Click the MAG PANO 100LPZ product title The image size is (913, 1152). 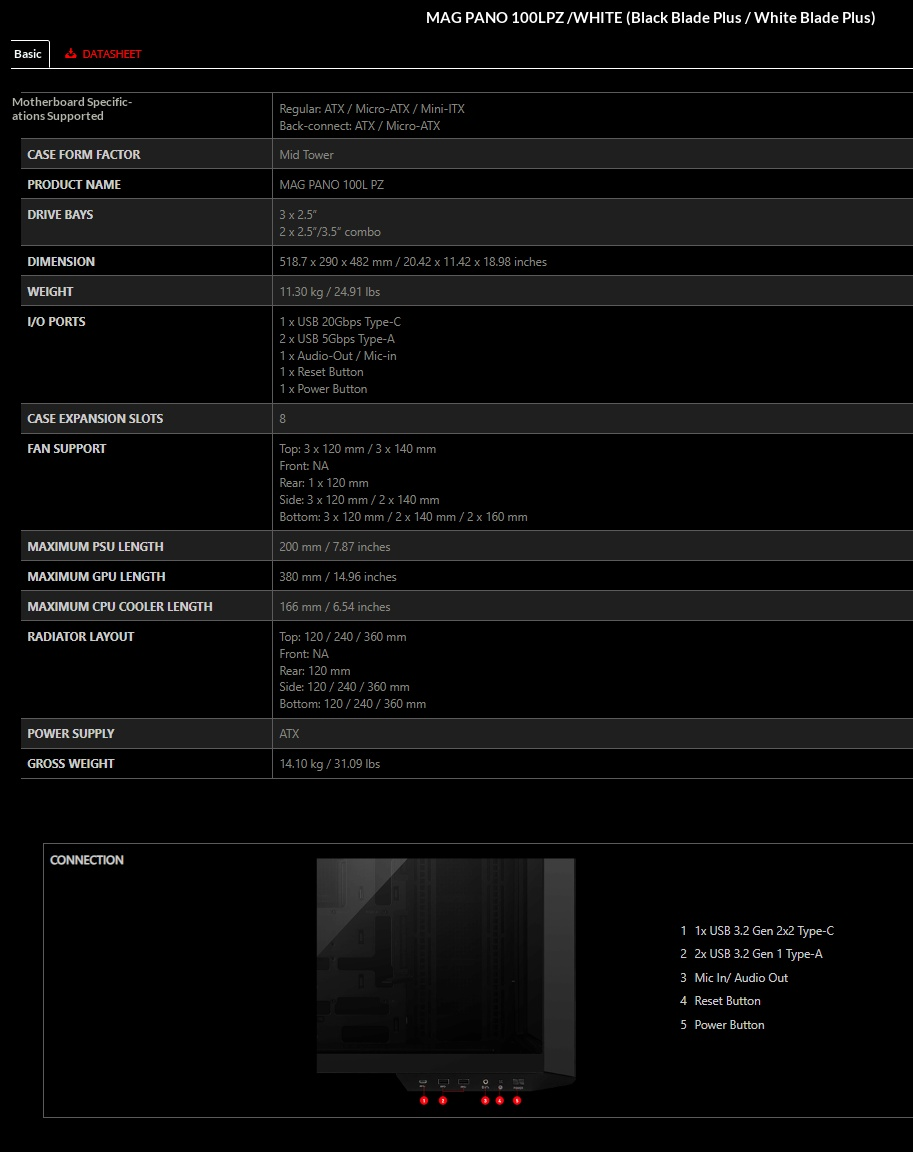point(650,18)
